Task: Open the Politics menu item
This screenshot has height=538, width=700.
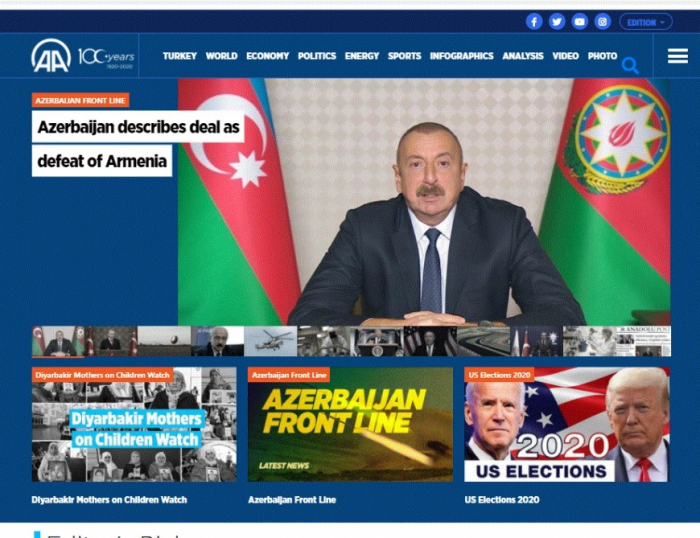Action: pyautogui.click(x=317, y=56)
